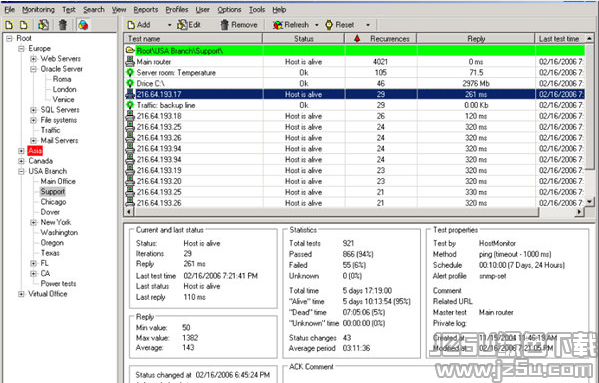Collapse the Root tree node
The image size is (599, 383).
point(9,39)
